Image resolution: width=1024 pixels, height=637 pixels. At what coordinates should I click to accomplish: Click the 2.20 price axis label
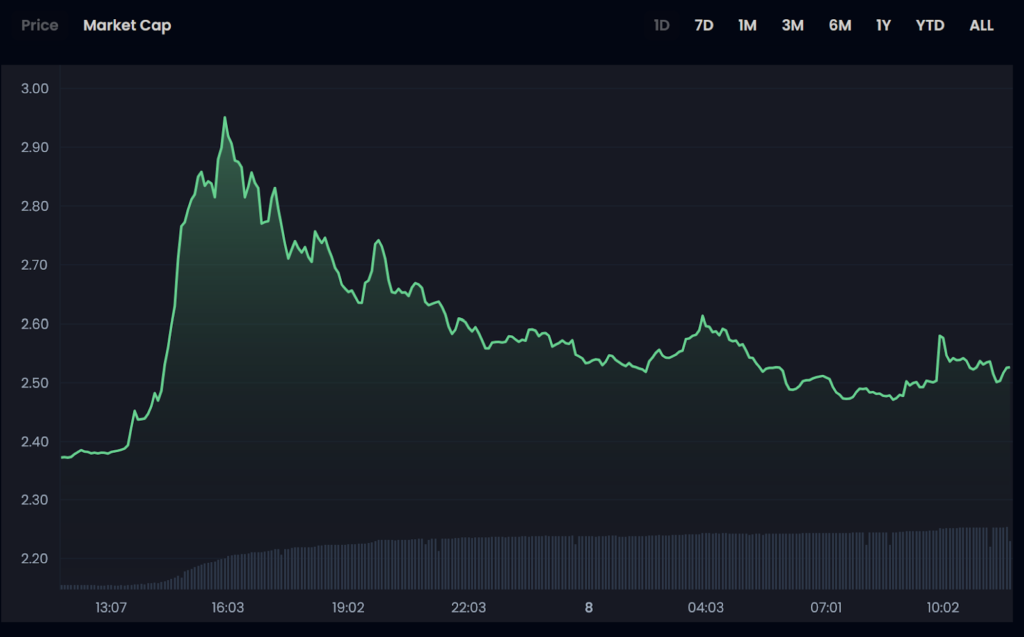pos(35,559)
